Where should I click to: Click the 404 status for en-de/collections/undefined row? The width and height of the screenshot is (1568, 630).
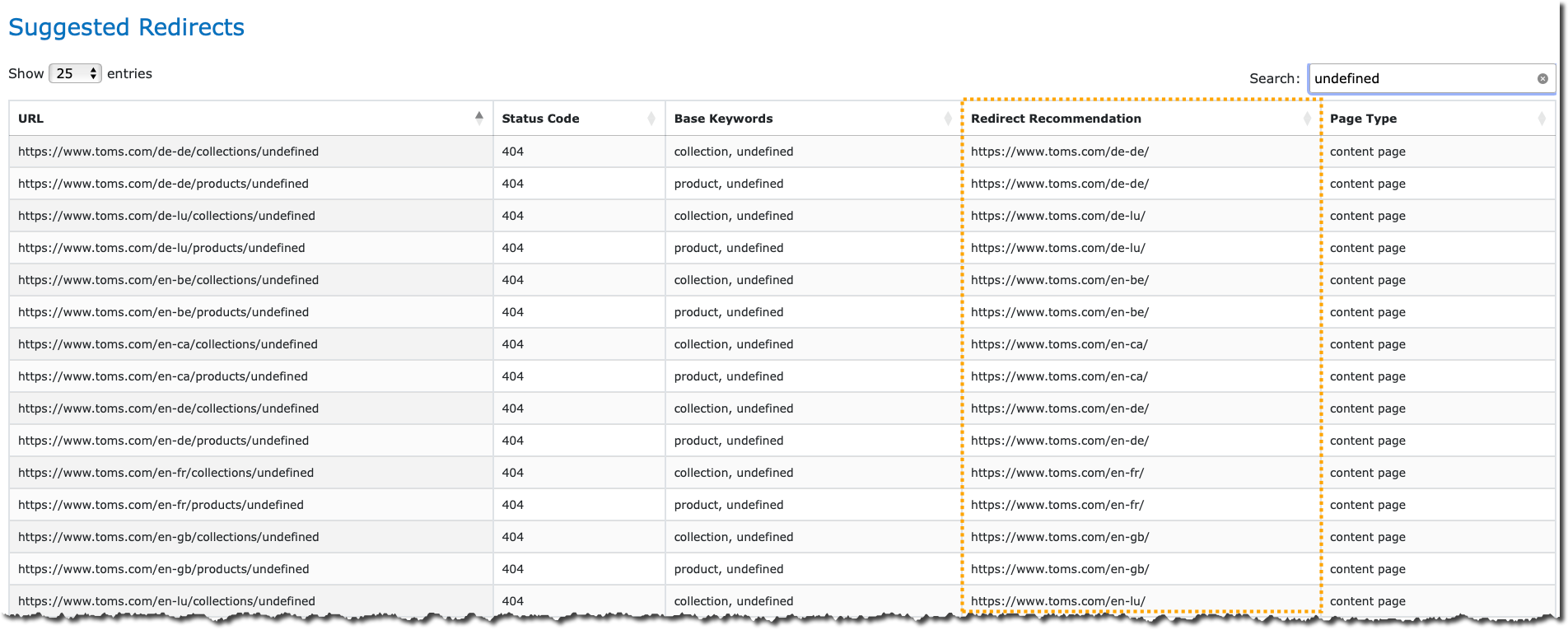(x=512, y=408)
